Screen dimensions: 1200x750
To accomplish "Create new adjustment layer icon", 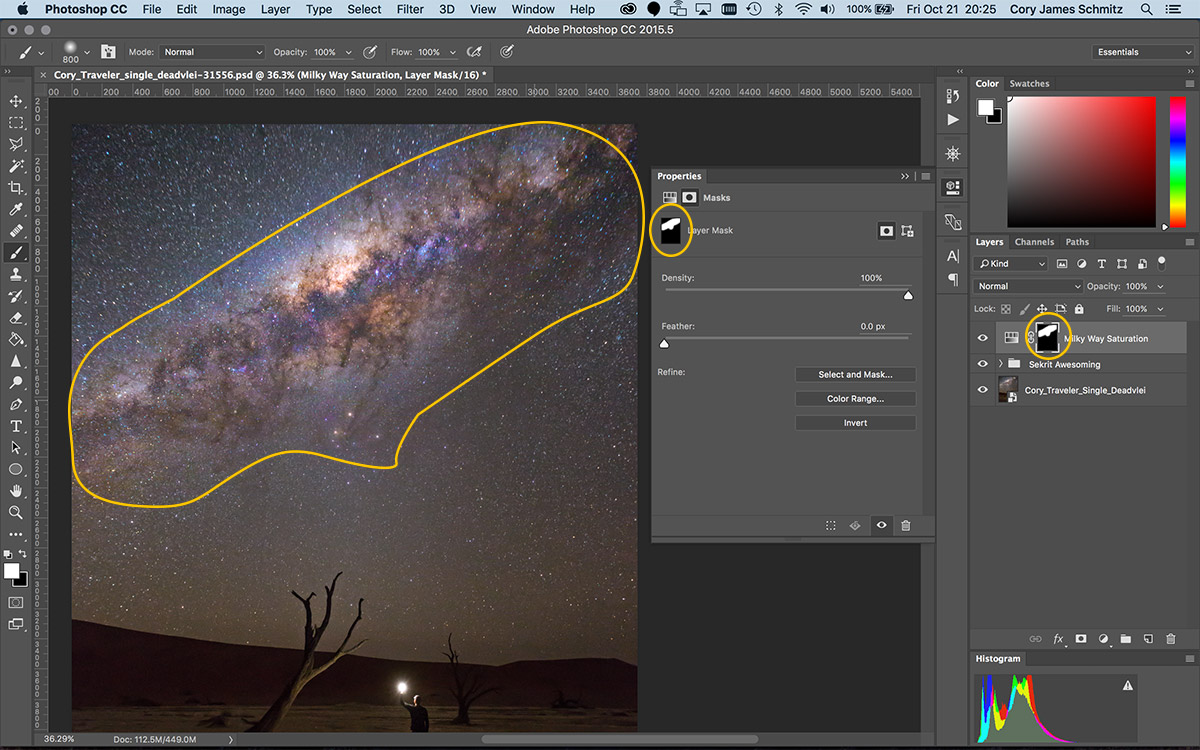I will click(1103, 639).
